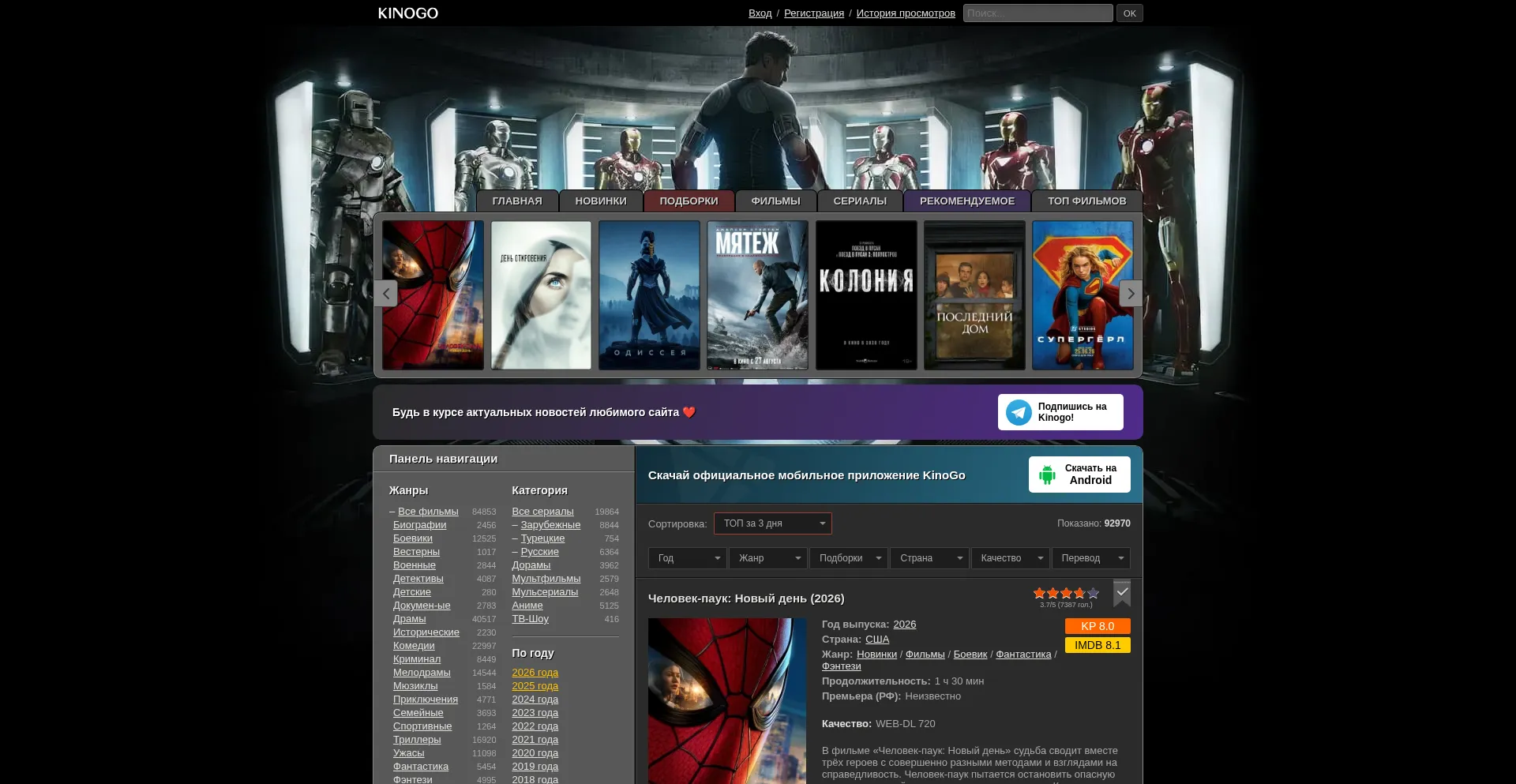Go to the ГЛАВНАЯ tab
Image resolution: width=1516 pixels, height=784 pixels.
coord(517,201)
